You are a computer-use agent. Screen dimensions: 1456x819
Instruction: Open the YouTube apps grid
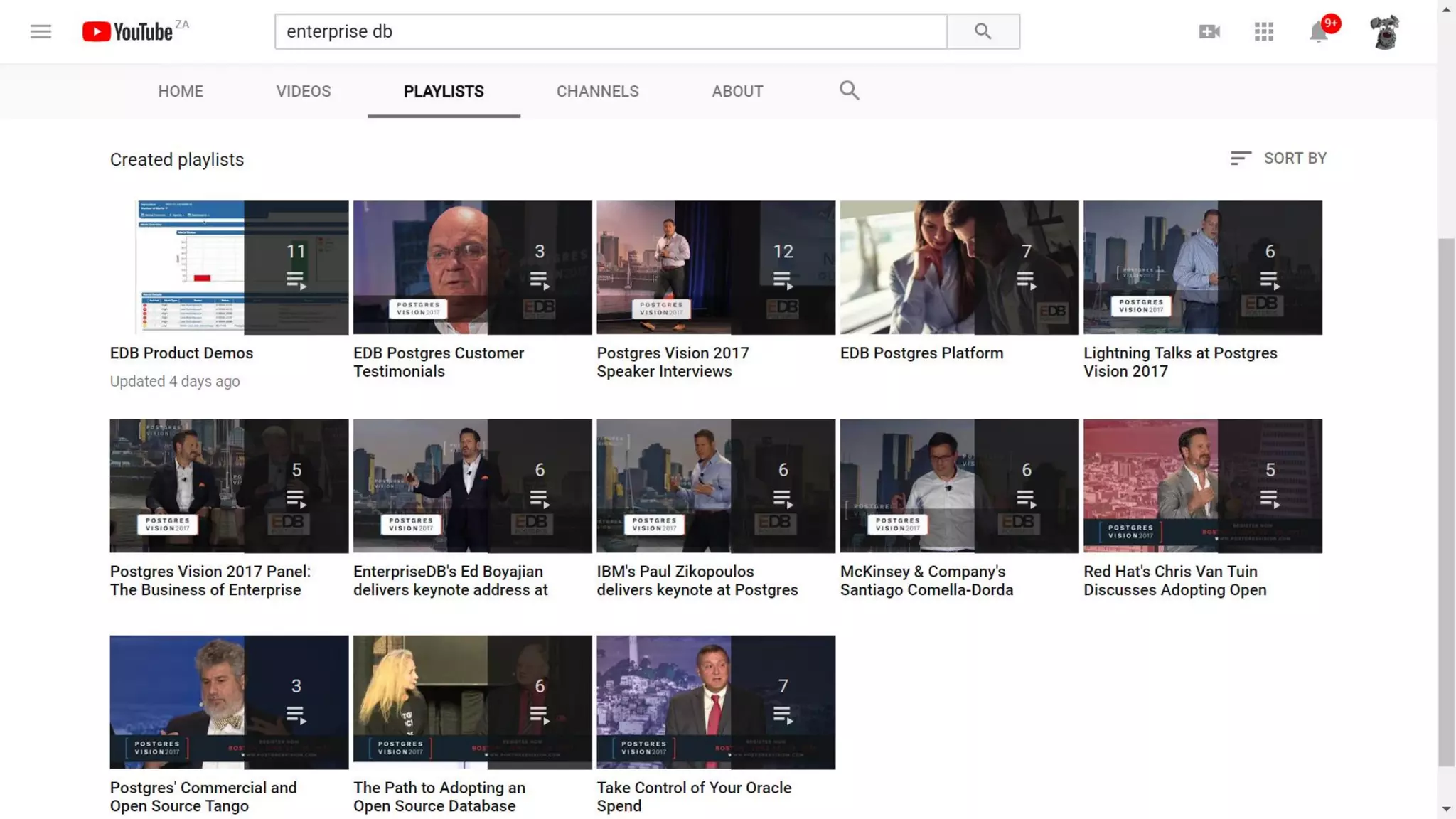[x=1263, y=31]
